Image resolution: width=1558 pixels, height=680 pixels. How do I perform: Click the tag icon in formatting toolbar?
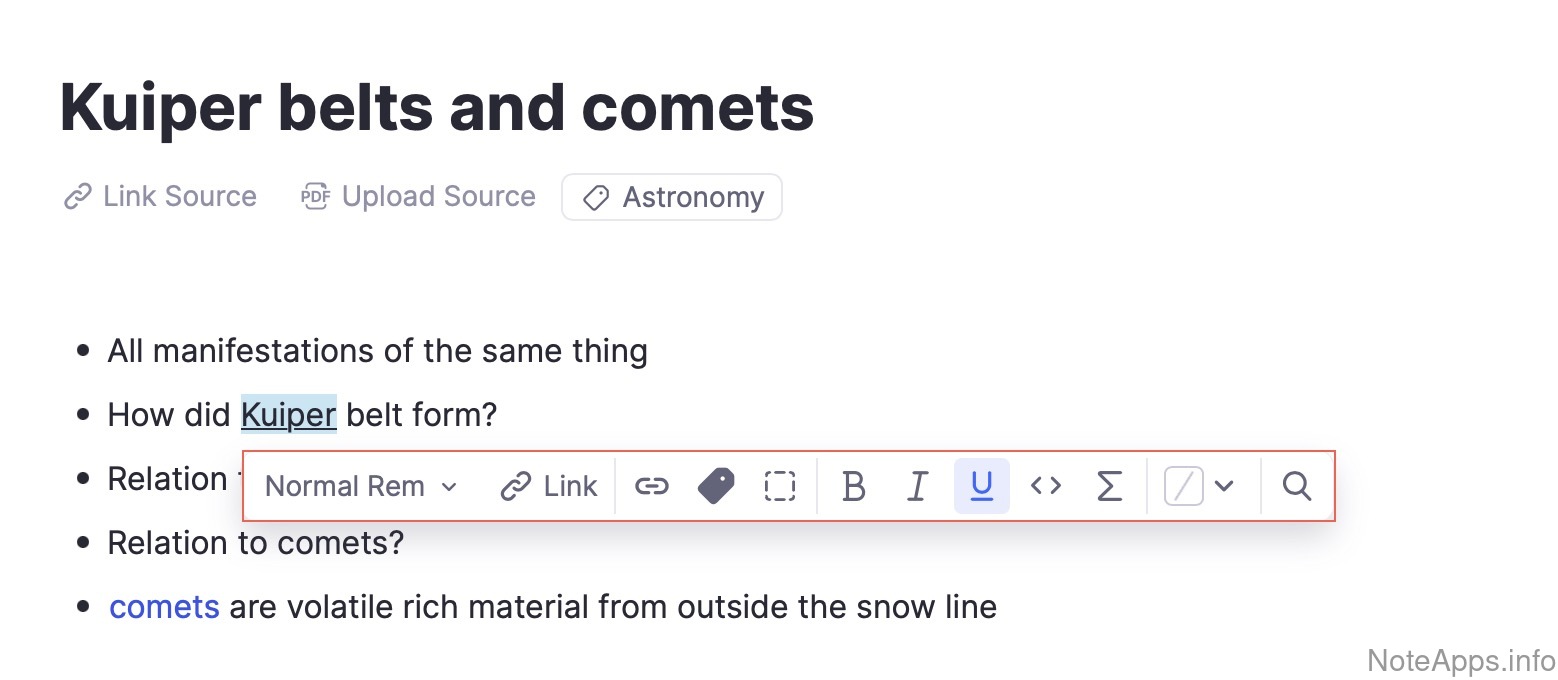click(x=716, y=486)
